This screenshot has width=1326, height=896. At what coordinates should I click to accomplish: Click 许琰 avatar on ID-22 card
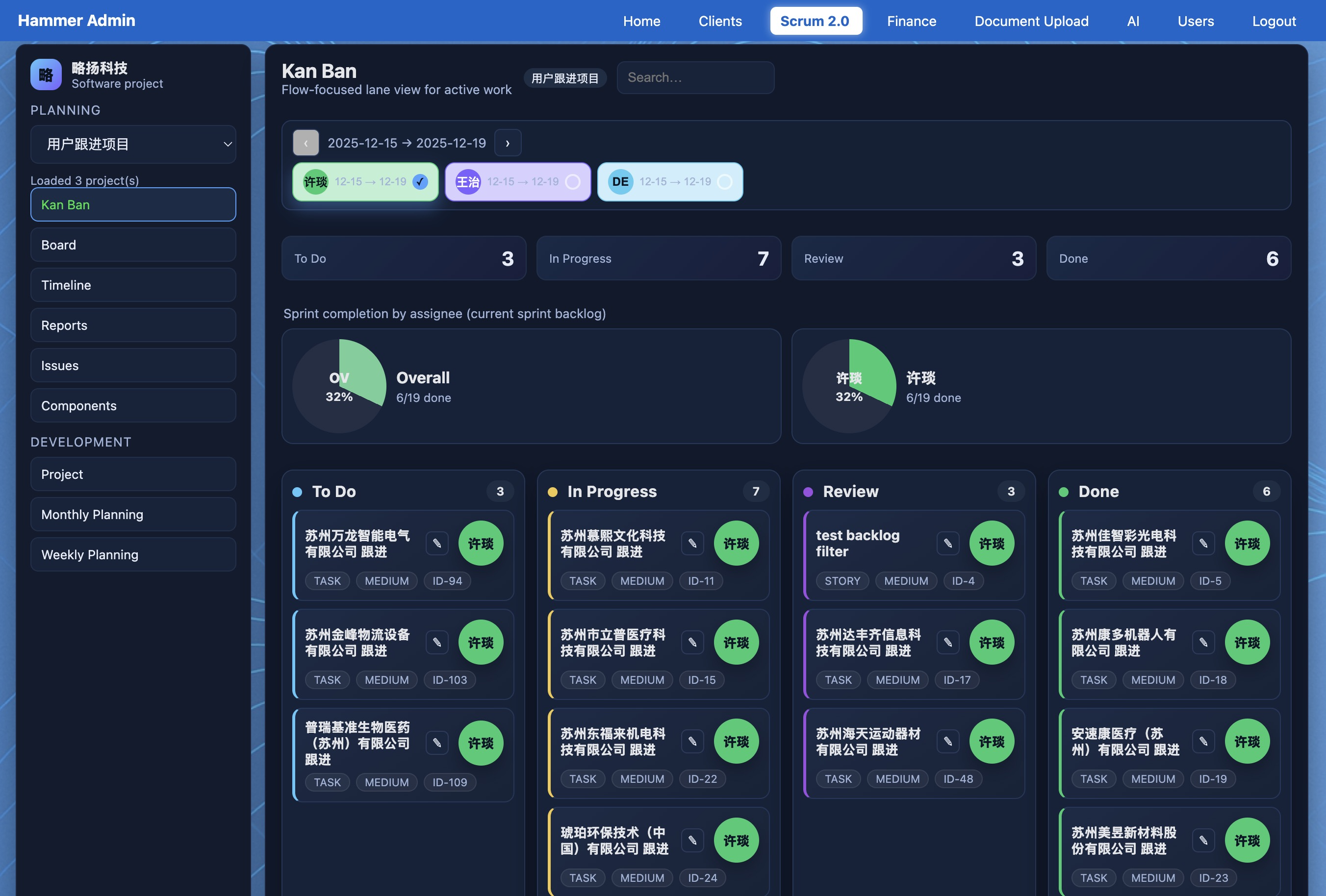[x=737, y=742]
